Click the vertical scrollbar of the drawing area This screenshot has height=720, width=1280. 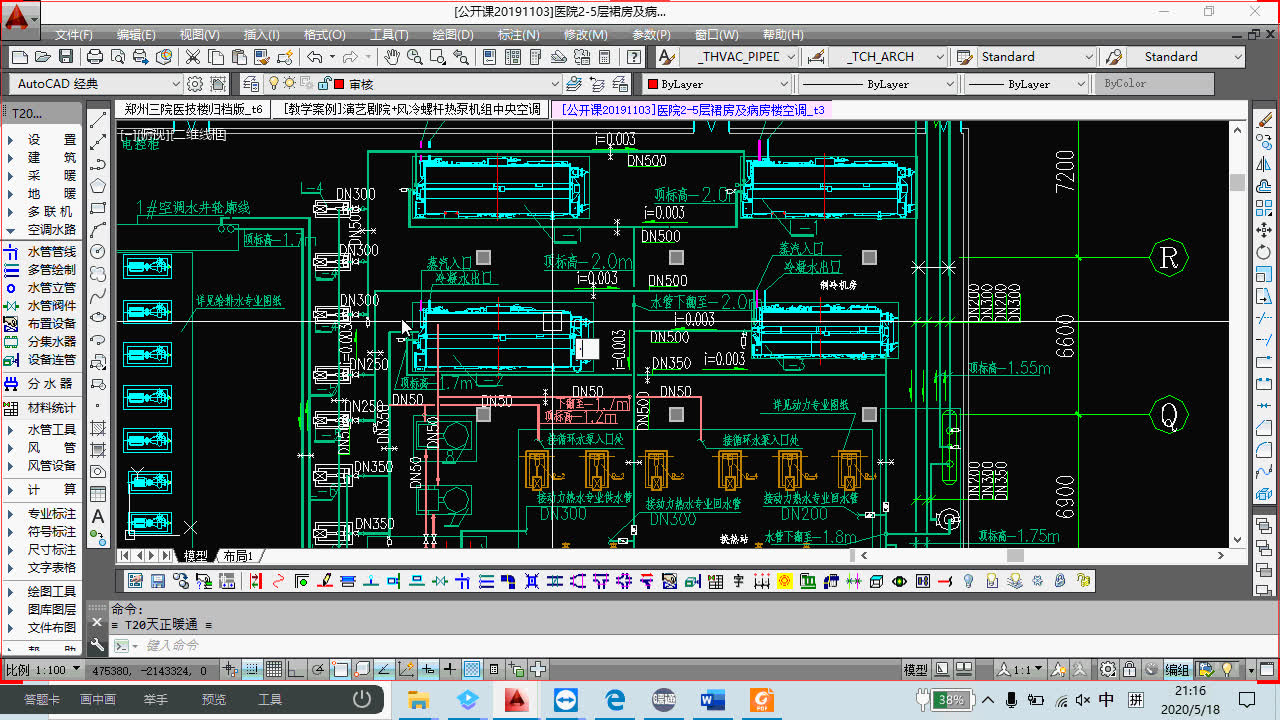[x=1237, y=335]
